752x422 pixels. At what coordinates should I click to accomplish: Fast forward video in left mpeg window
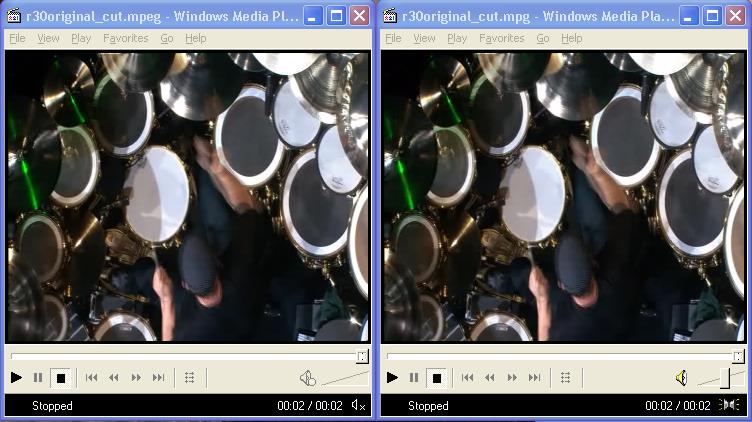point(136,378)
